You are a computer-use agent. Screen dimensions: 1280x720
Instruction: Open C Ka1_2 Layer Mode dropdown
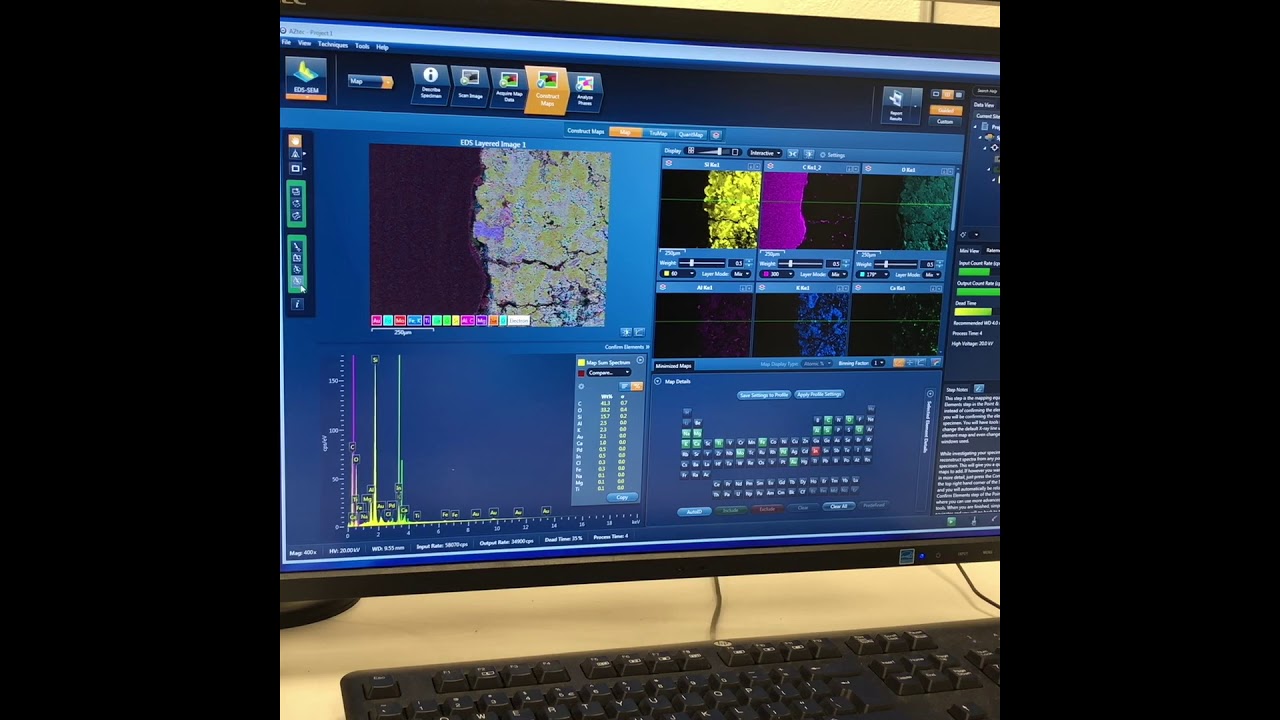click(x=838, y=274)
